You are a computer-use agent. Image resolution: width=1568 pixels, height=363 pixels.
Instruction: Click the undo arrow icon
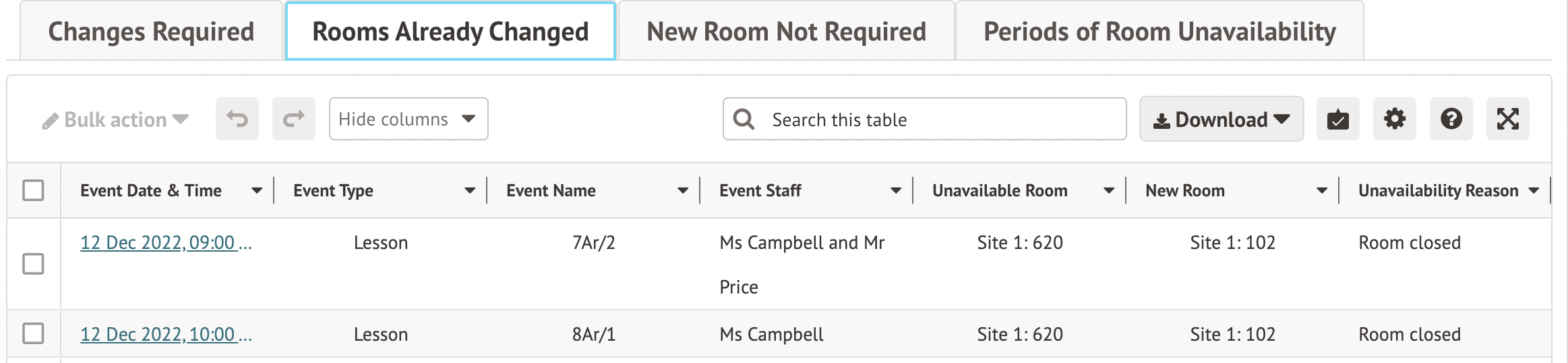237,119
